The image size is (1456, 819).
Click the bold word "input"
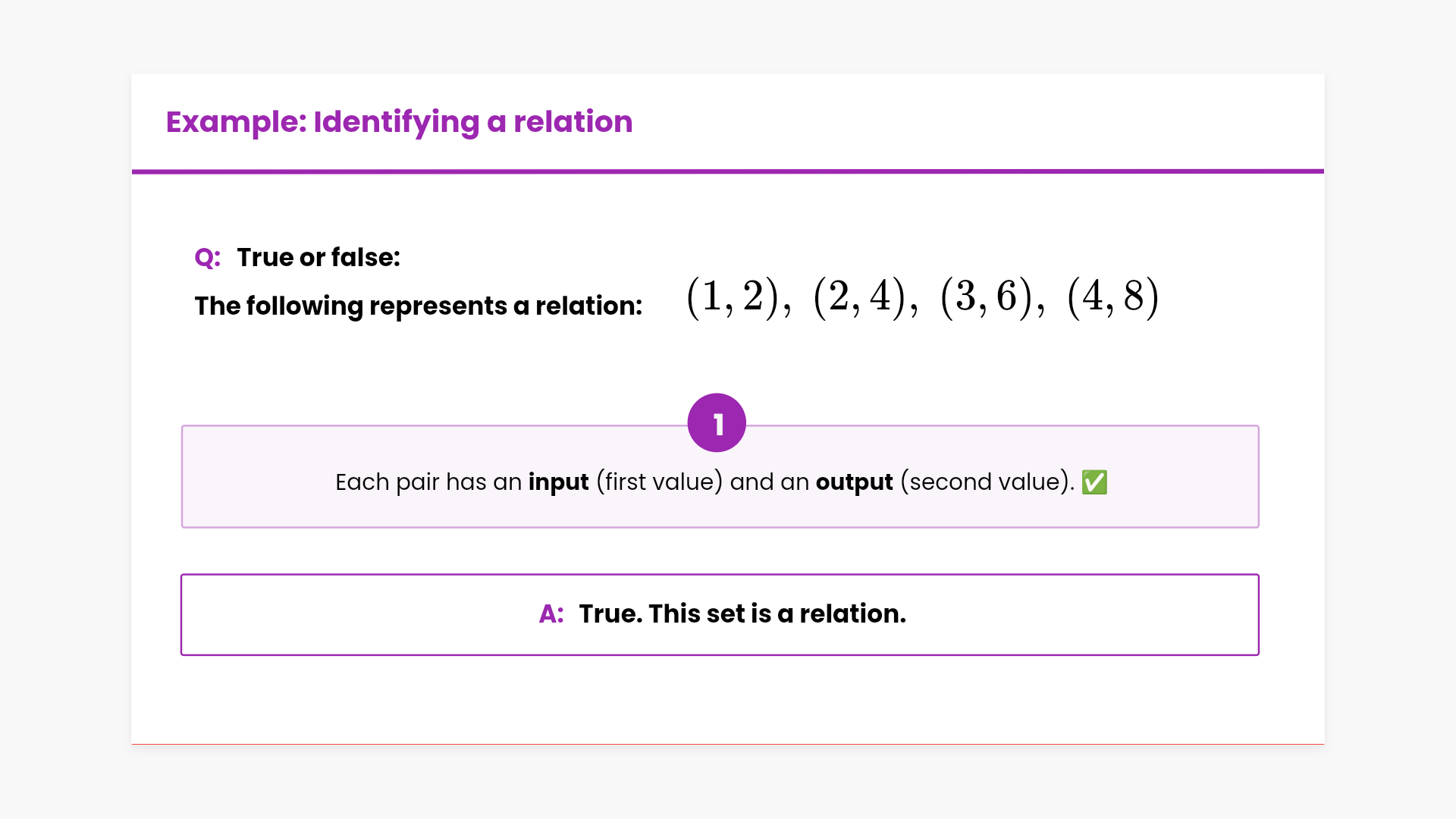(x=558, y=482)
